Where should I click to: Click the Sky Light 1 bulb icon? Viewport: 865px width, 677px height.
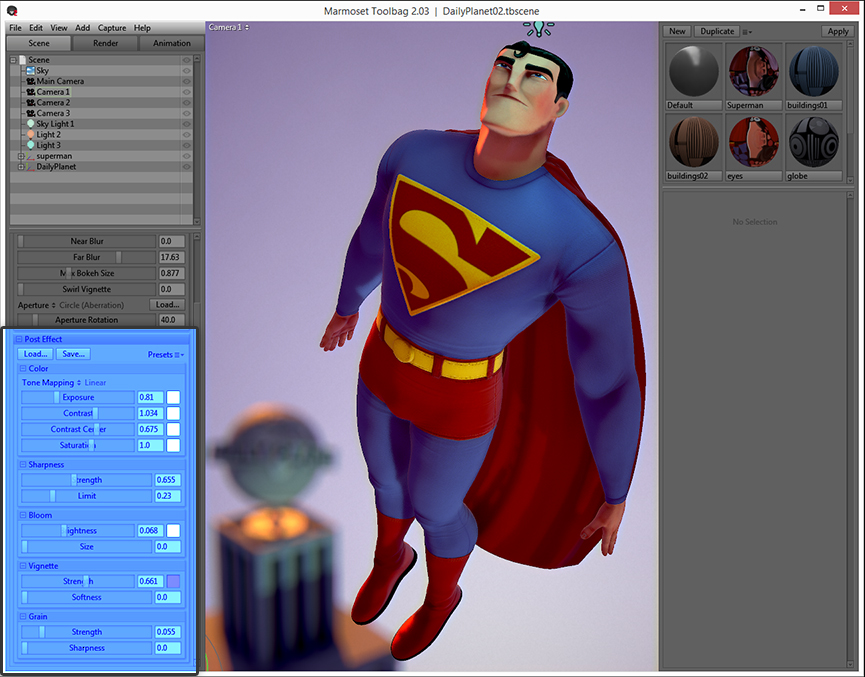coord(31,124)
